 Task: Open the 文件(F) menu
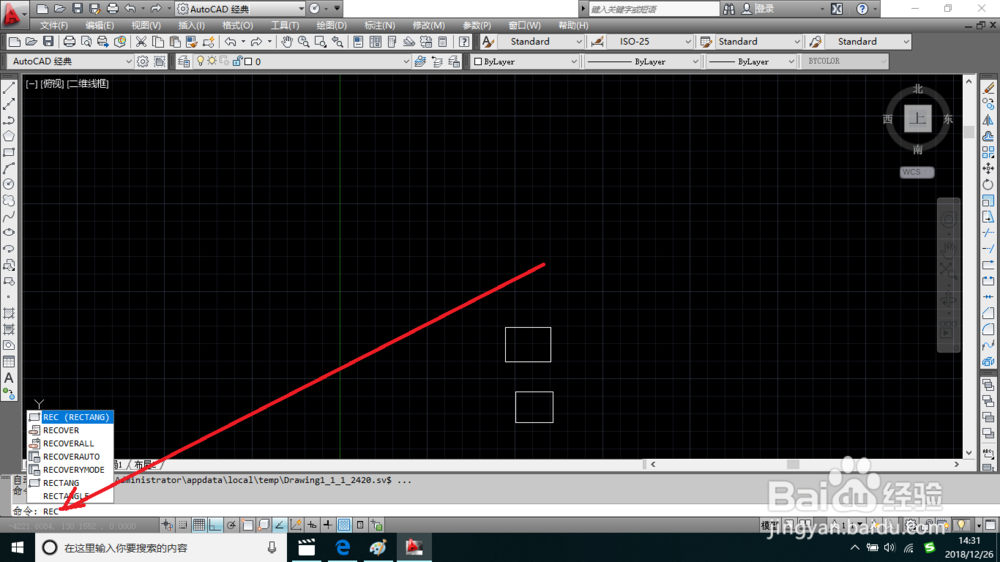[54, 26]
